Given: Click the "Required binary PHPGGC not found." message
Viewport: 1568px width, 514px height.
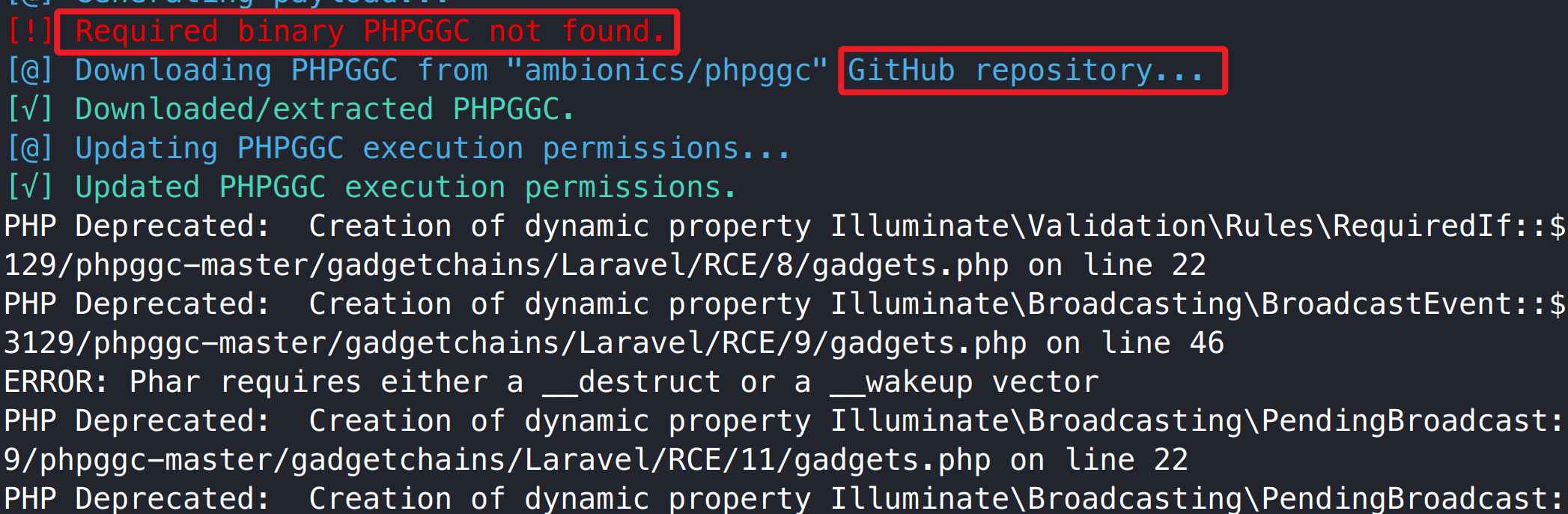Looking at the screenshot, I should tap(370, 31).
